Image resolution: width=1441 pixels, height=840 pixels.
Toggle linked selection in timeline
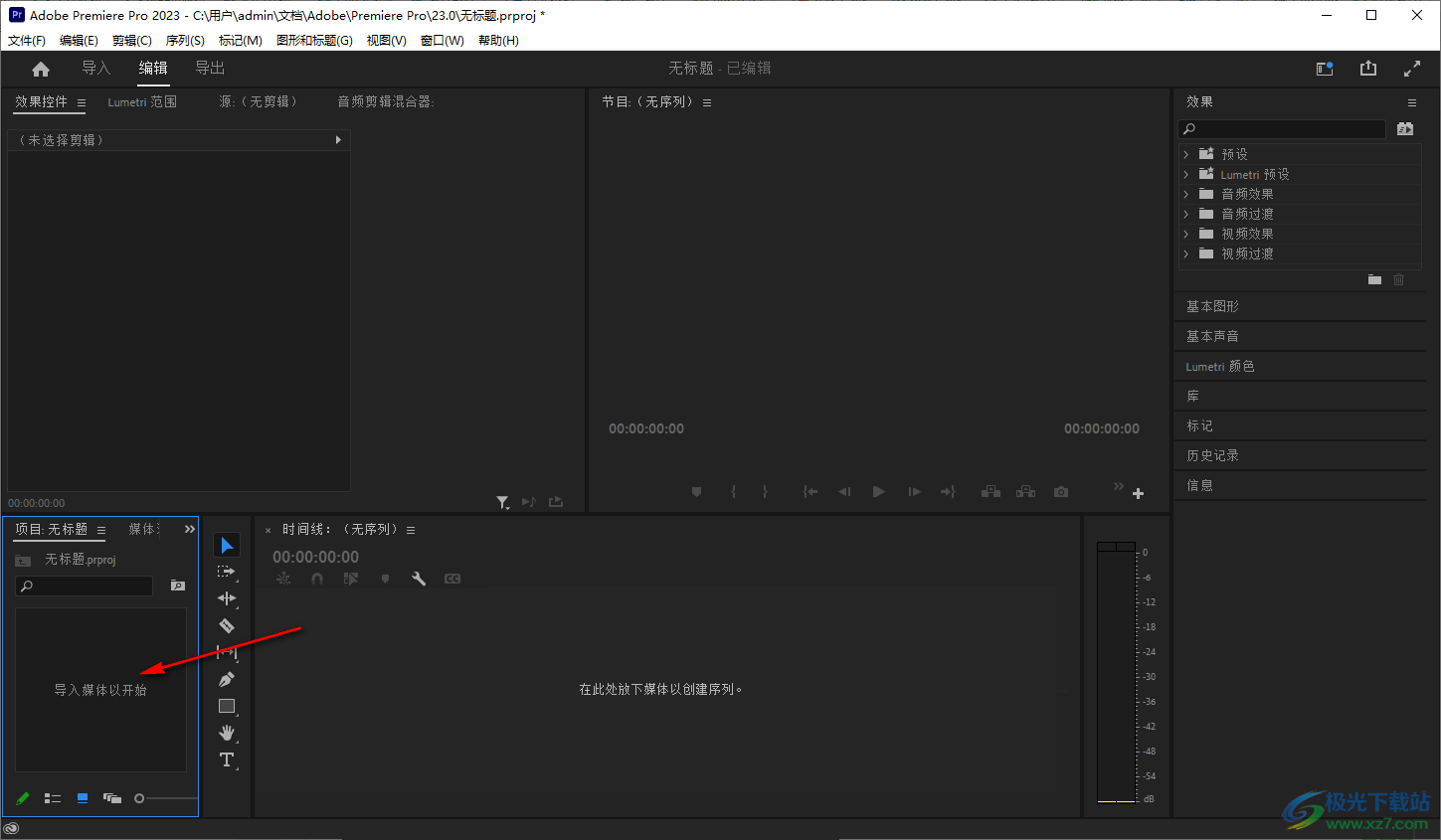pyautogui.click(x=351, y=579)
